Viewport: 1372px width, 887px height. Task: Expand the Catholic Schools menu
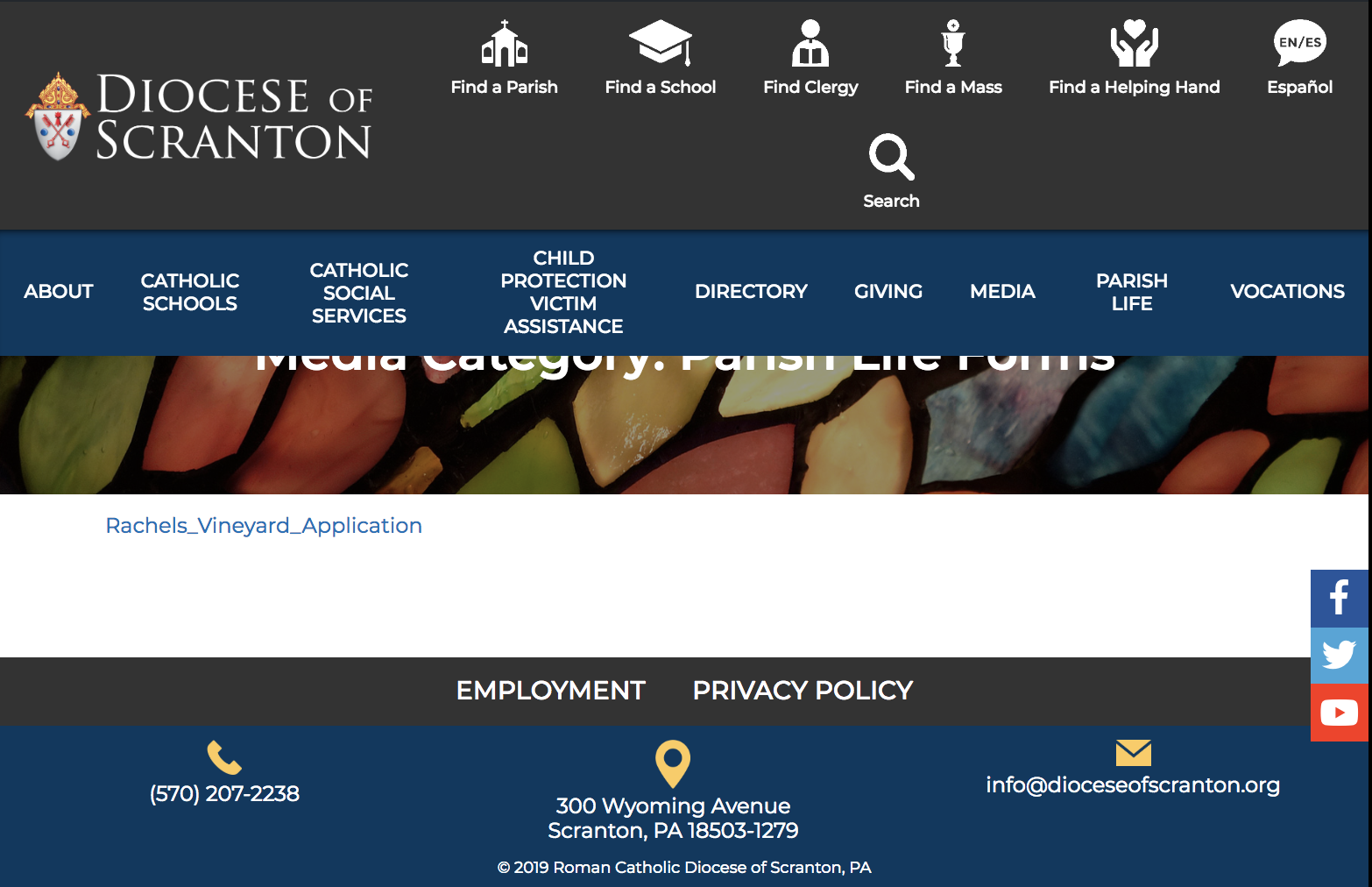point(190,292)
